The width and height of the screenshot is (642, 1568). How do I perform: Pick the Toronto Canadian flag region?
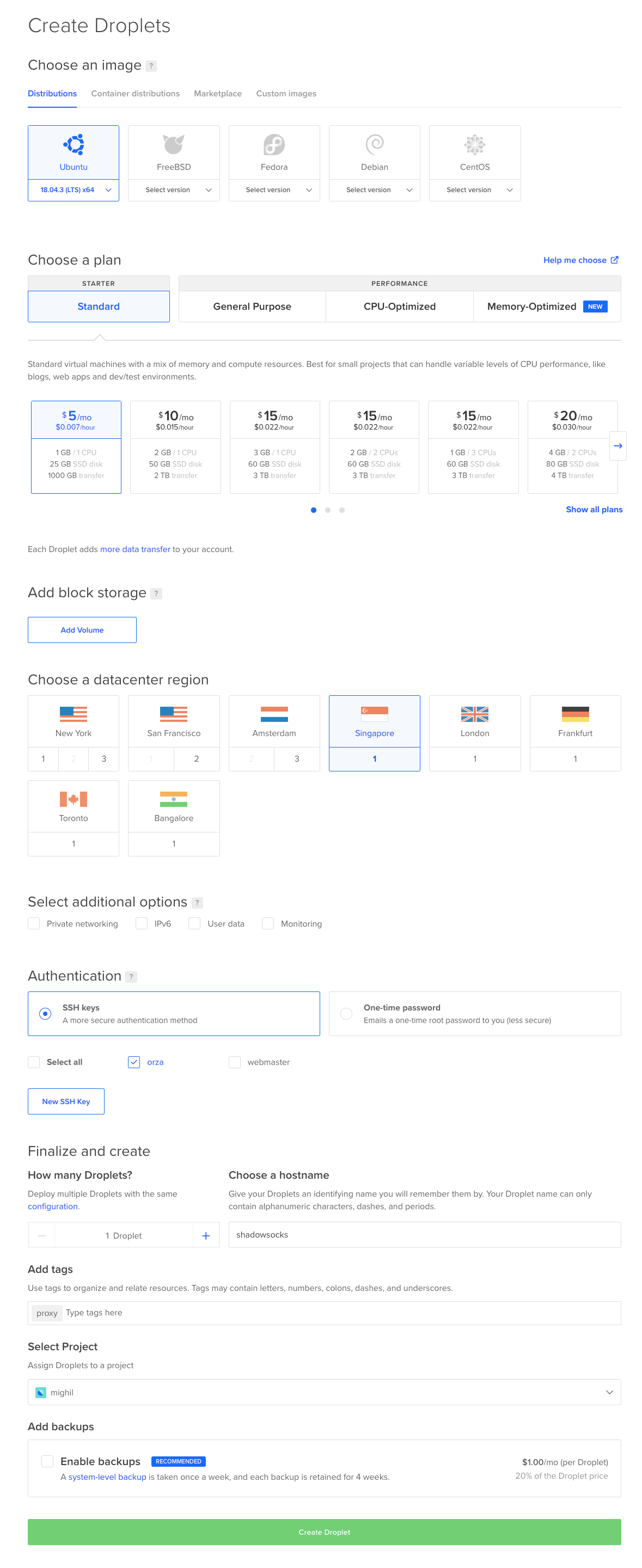[x=73, y=799]
